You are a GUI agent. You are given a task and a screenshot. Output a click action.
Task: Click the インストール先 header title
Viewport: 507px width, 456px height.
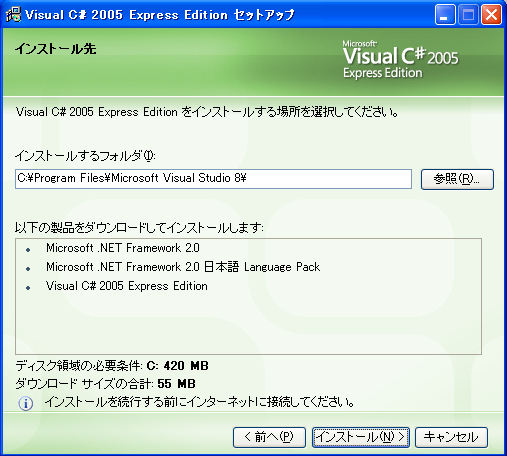click(x=55, y=49)
